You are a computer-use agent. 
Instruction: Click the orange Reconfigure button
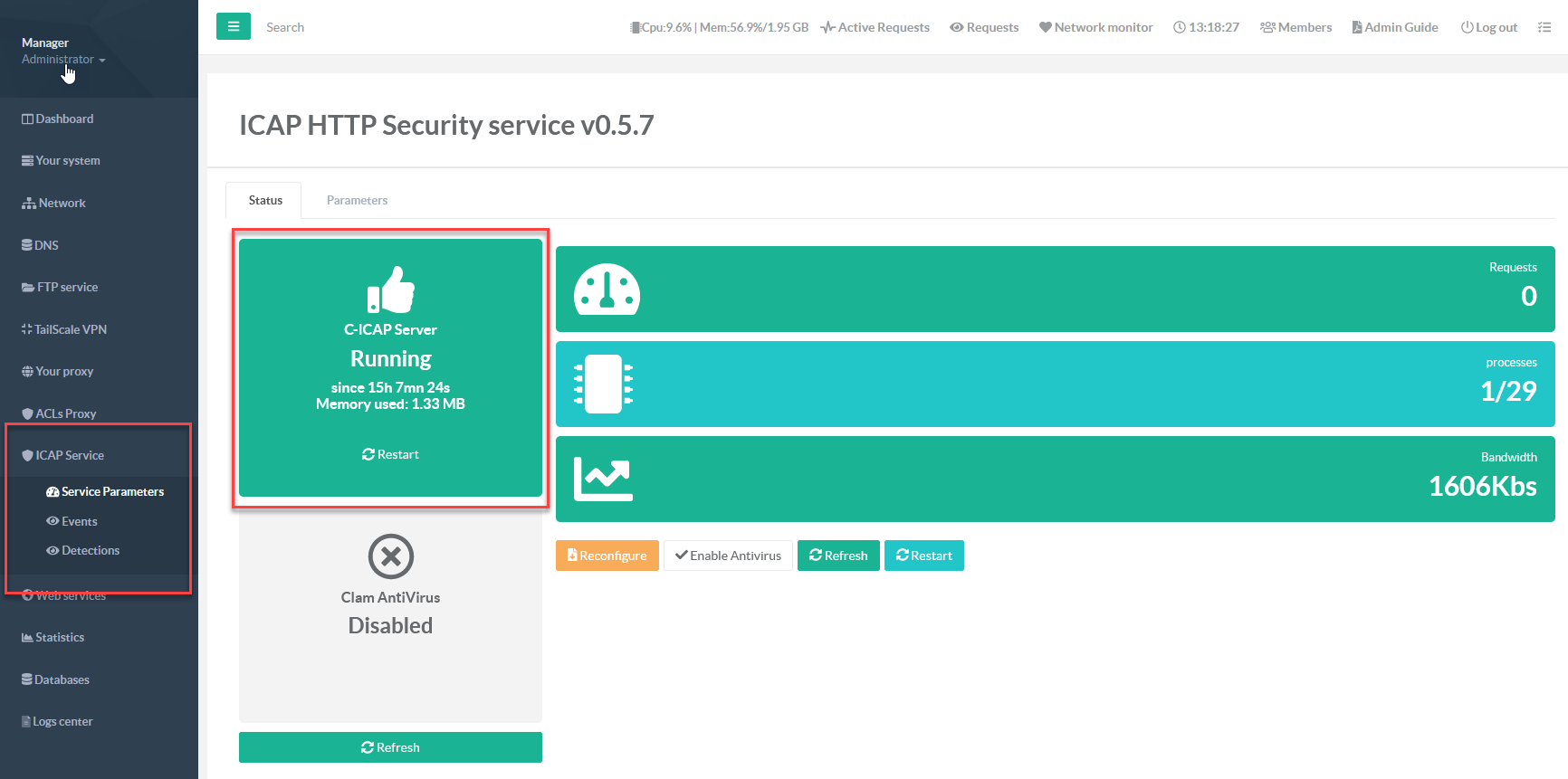click(607, 556)
